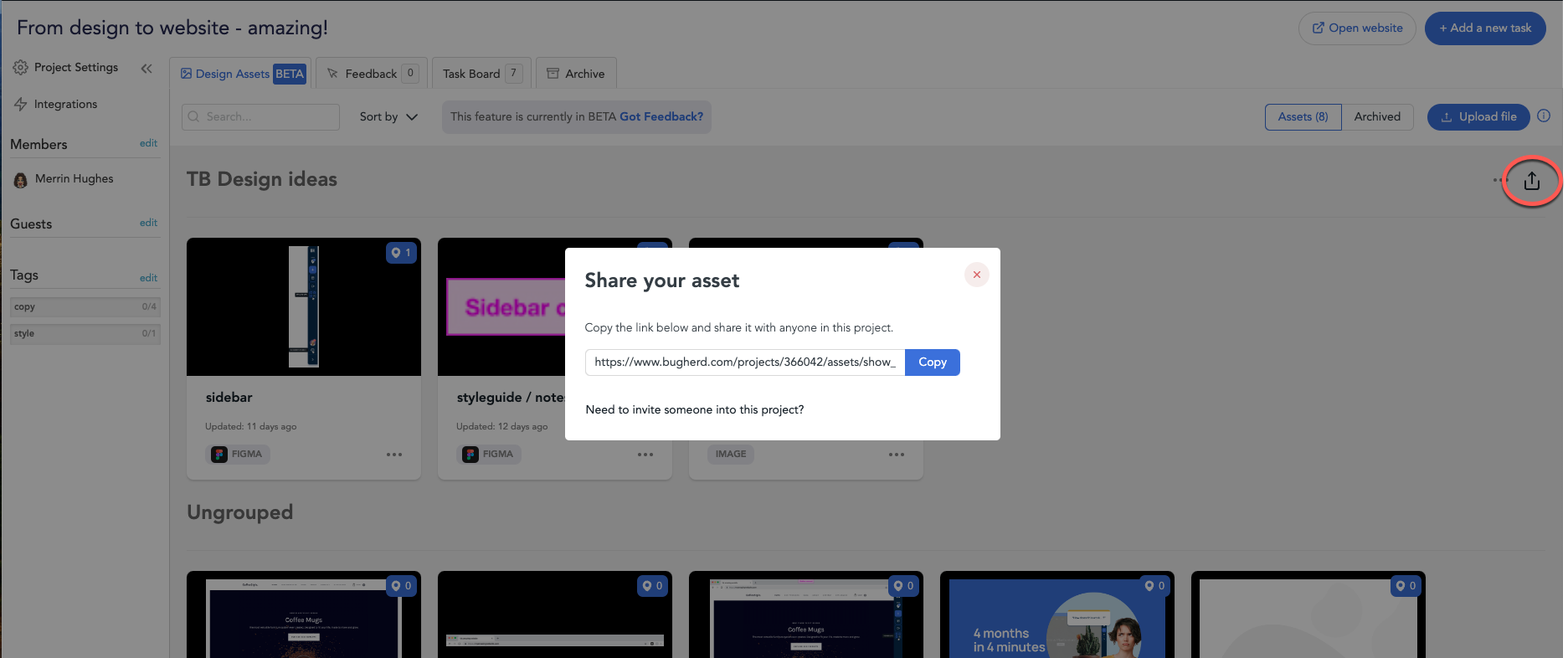Click the Ungrouped section heading
The width and height of the screenshot is (1568, 658).
[240, 511]
